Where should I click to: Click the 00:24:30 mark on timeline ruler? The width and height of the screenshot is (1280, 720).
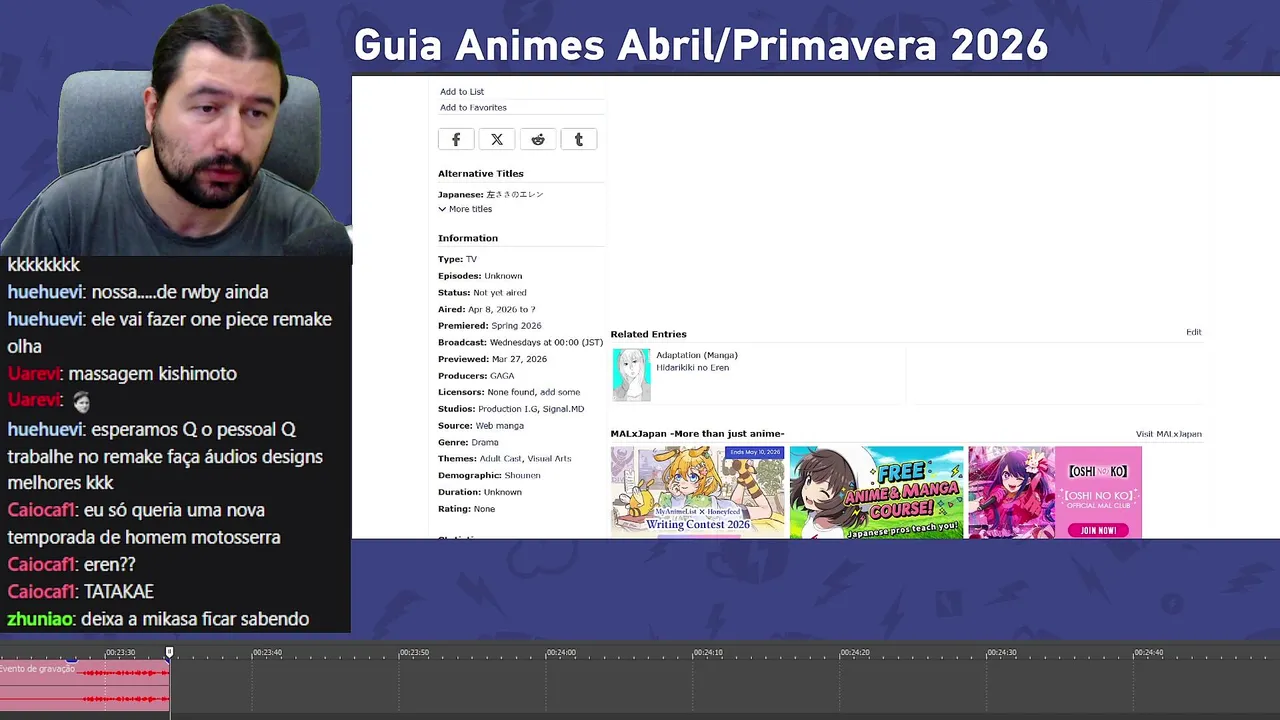[1001, 652]
